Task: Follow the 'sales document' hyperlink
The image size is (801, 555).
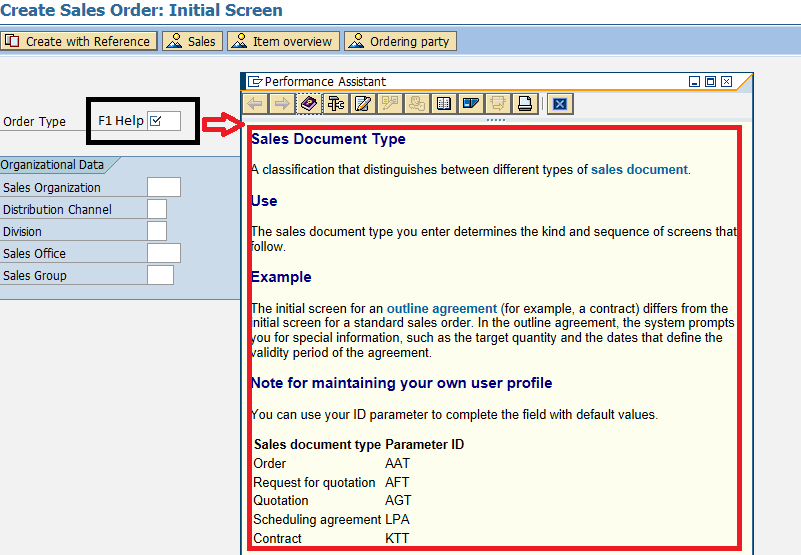Action: [639, 170]
